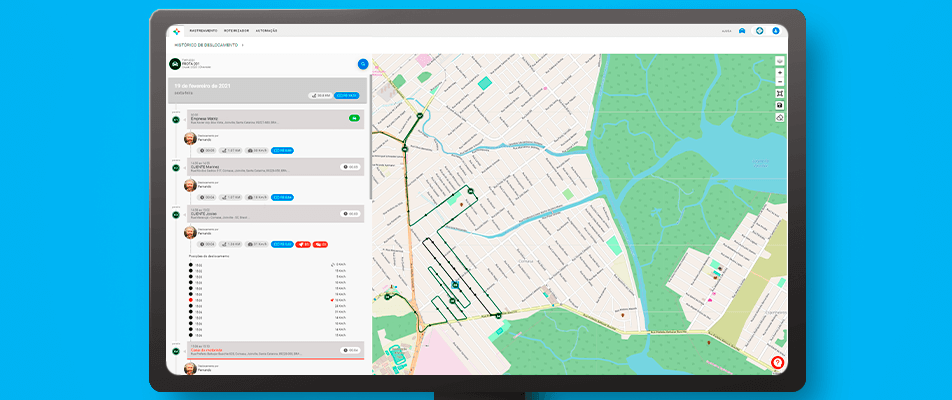Select the red position point in list
952x400 pixels.
192,300
